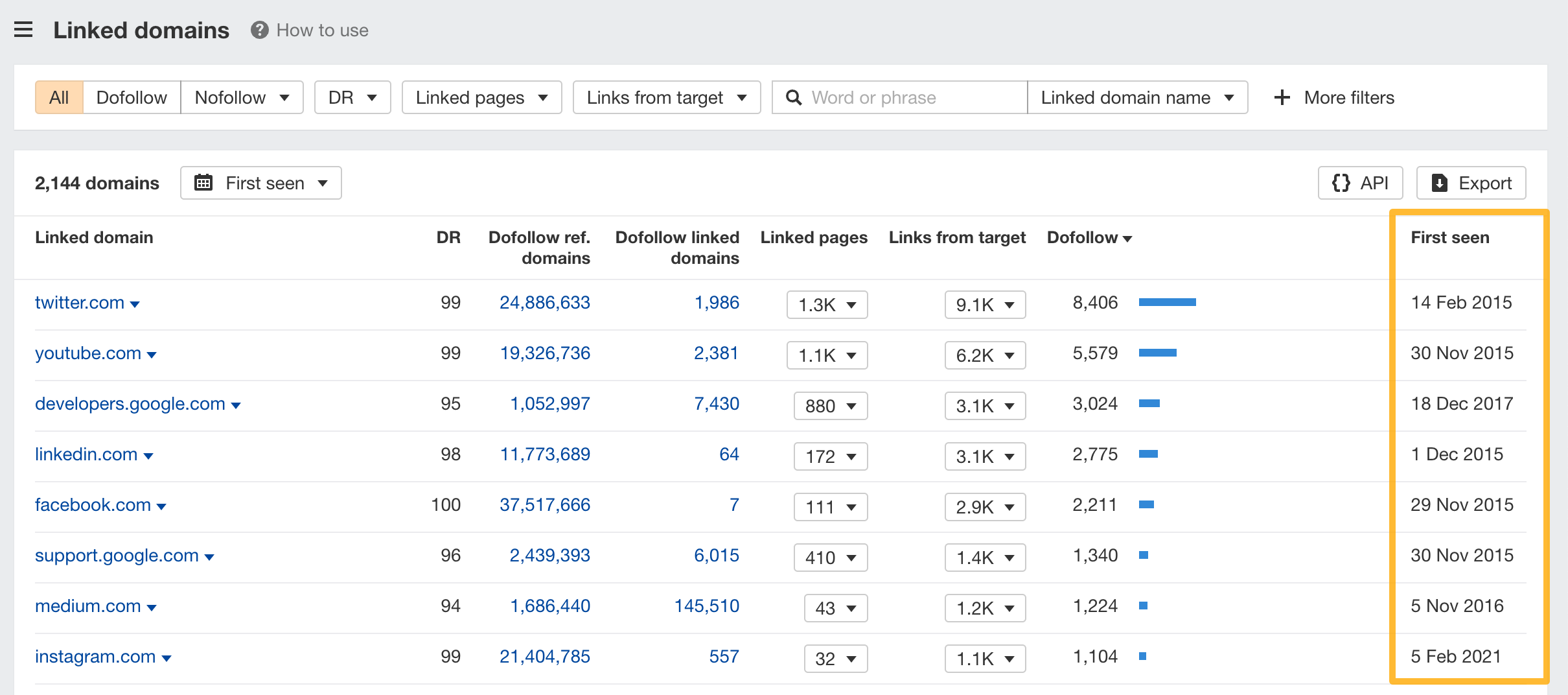The image size is (1568, 695).
Task: Click the youtube.com dofollow bar
Action: click(1158, 353)
